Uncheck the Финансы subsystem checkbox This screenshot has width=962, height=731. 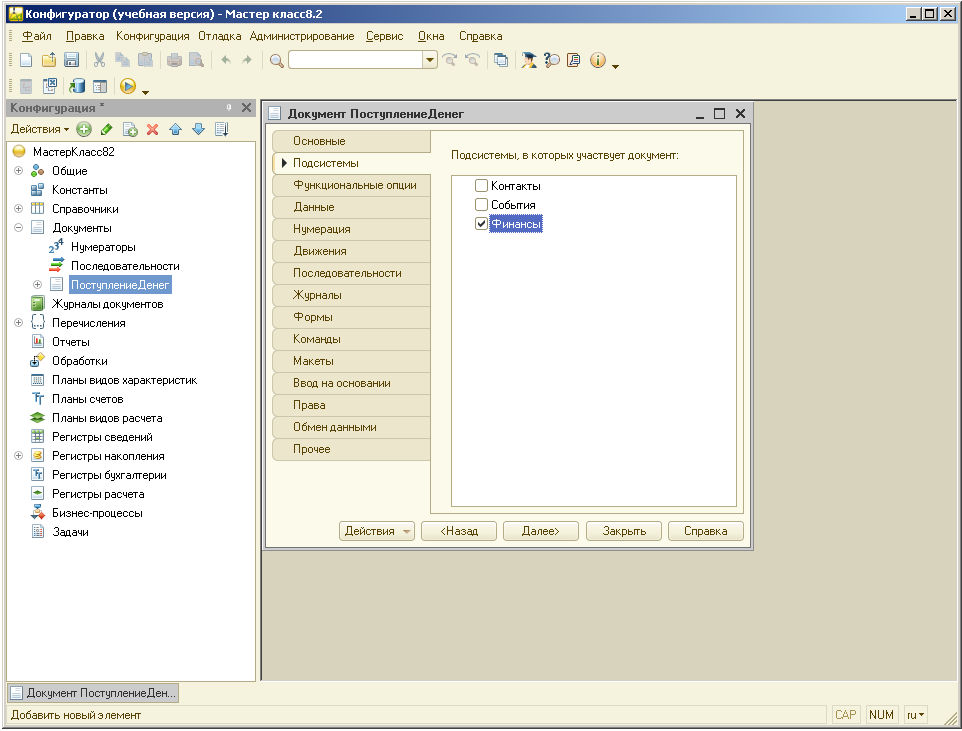pyautogui.click(x=482, y=224)
